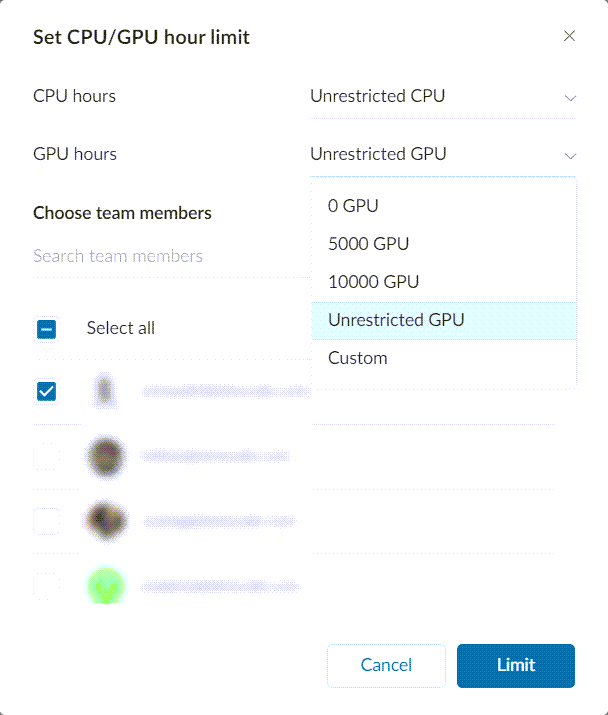Toggle the Select all checkbox
Viewport: 608px width, 715px height.
click(x=46, y=329)
